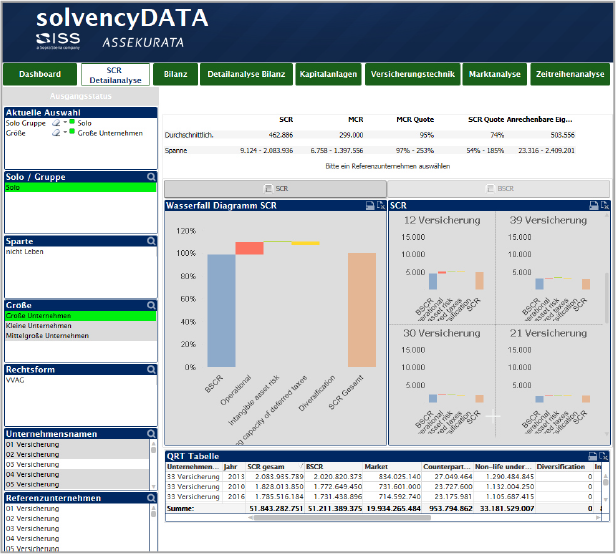The image size is (616, 554).
Task: Export SCR trellis chart to Excel
Action: click(604, 205)
